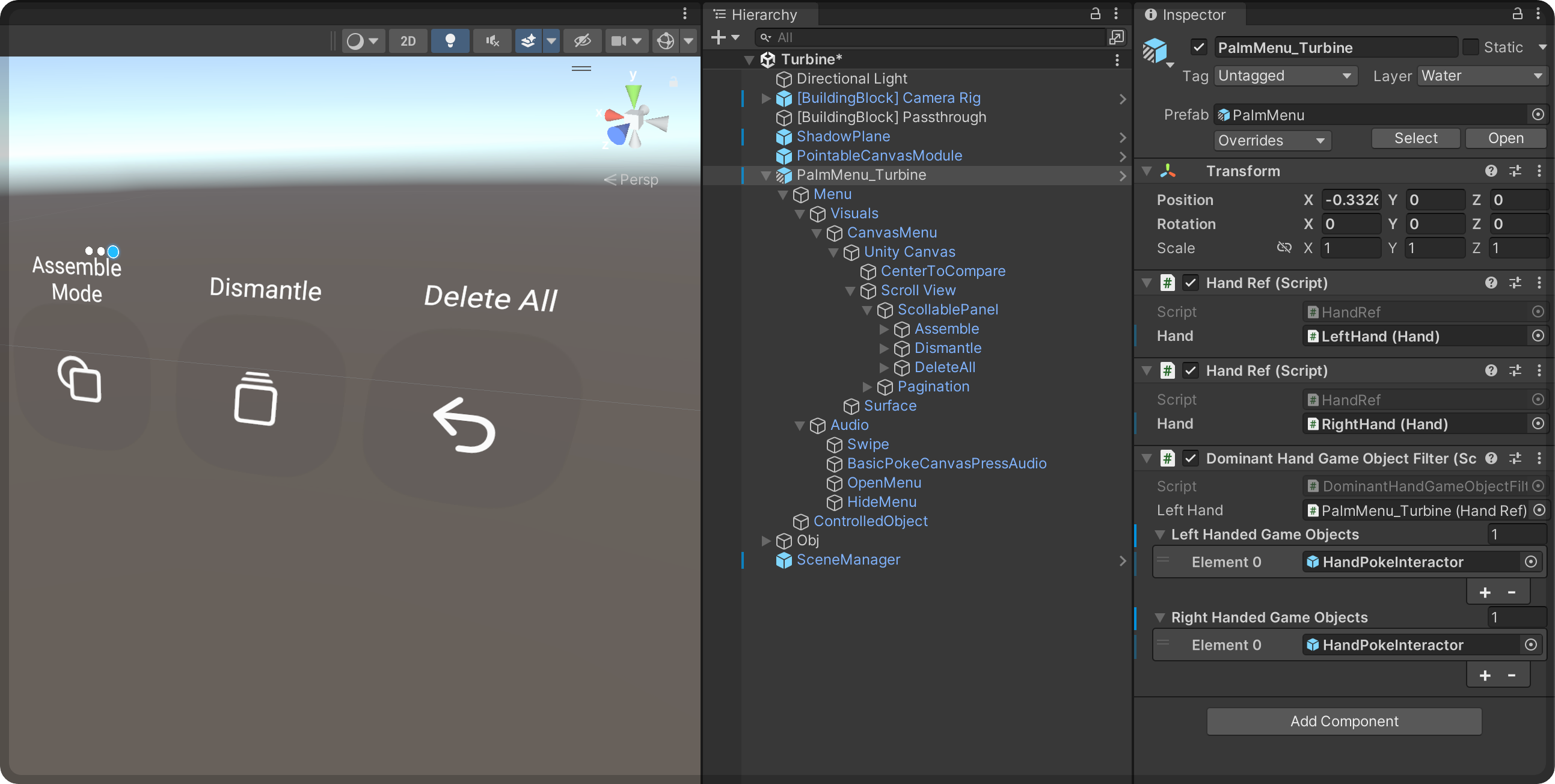
Task: Open the Layer dropdown showing Water
Action: (x=1482, y=75)
